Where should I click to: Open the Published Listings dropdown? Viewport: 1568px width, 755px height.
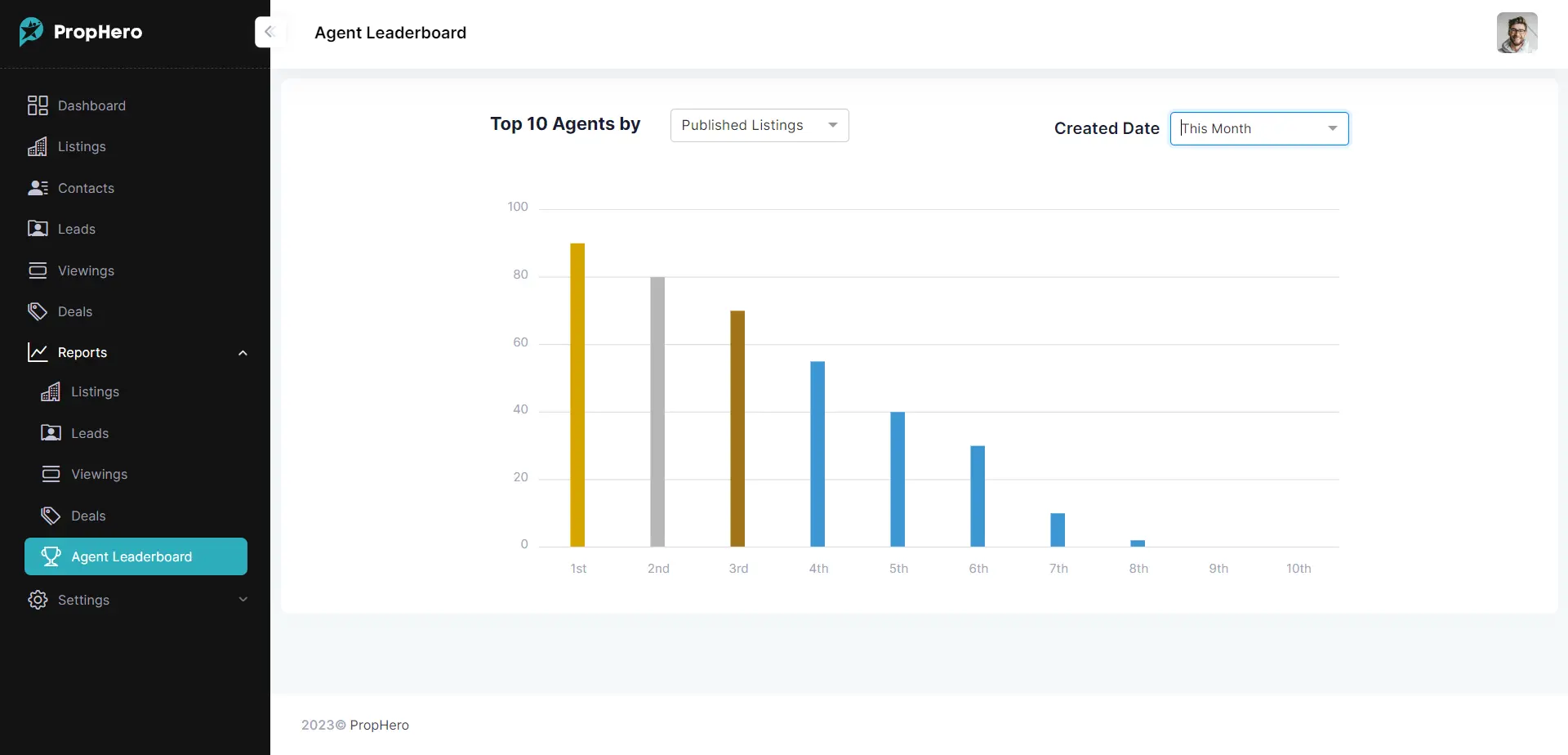point(759,125)
